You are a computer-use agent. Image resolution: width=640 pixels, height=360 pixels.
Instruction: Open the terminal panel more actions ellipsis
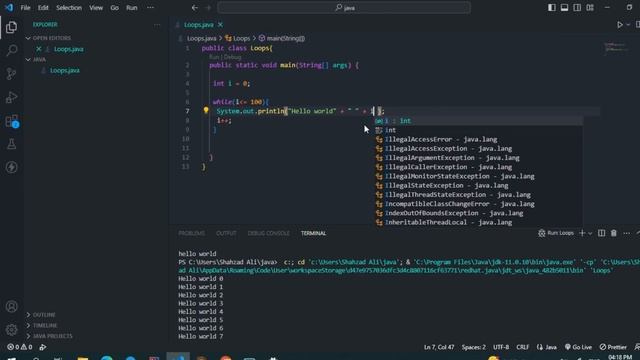(626, 233)
